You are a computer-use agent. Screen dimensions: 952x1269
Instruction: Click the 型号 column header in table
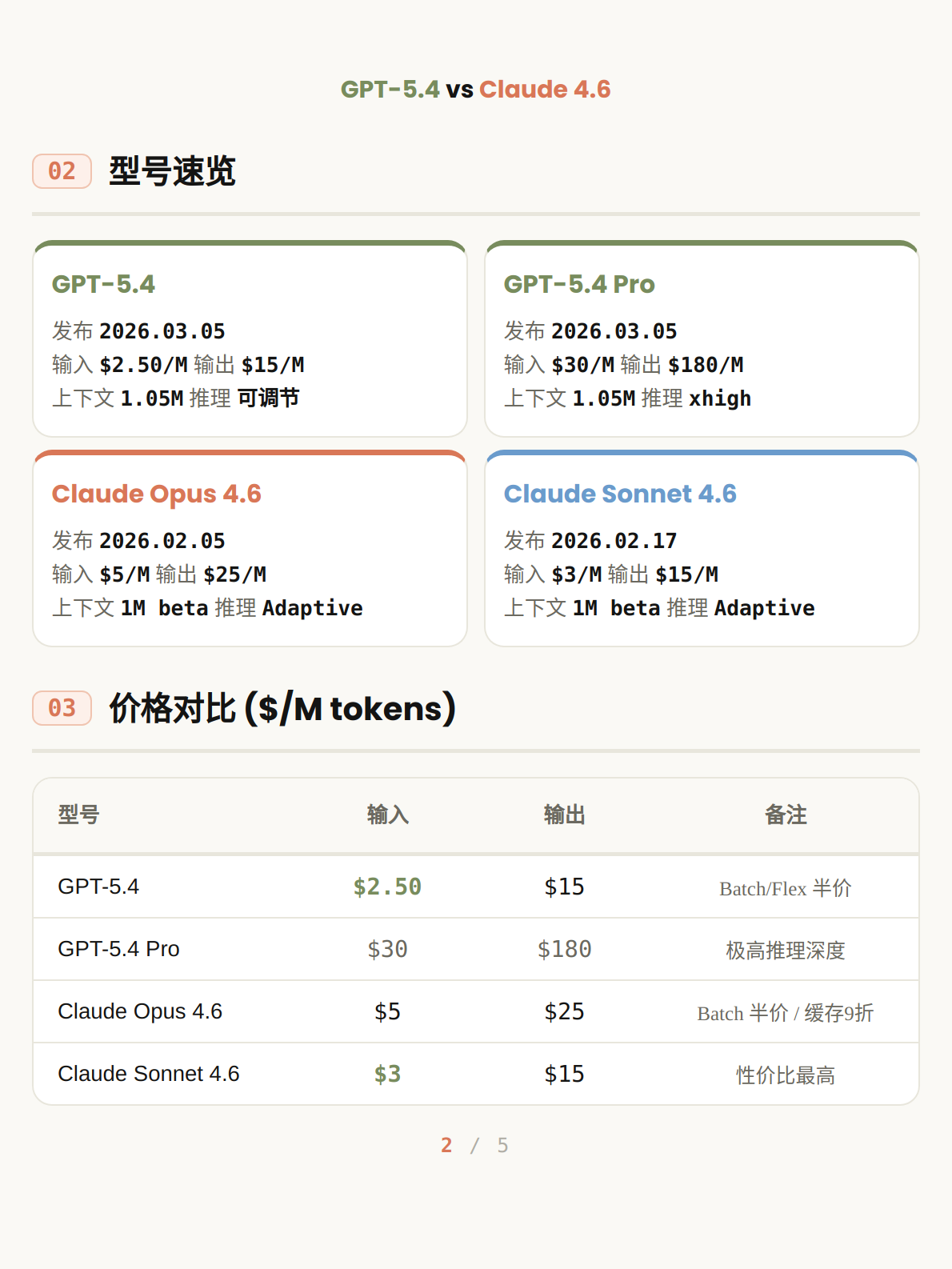[78, 815]
